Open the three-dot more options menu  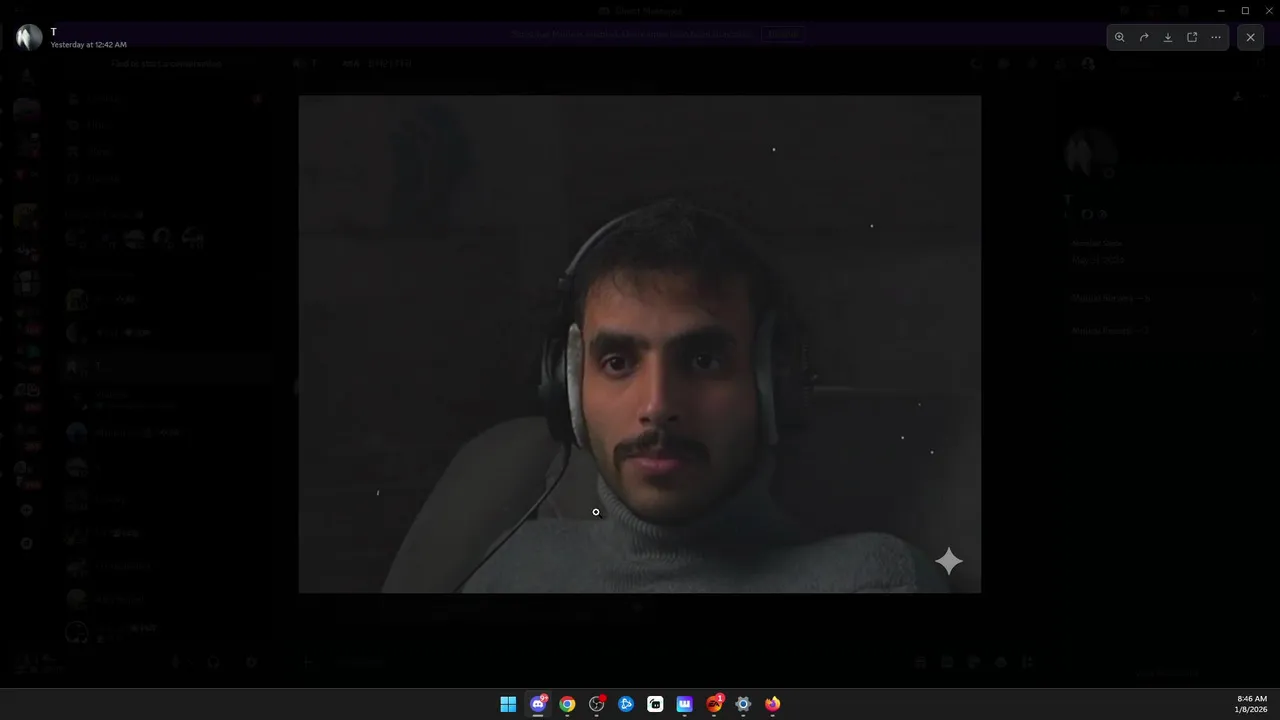click(x=1216, y=37)
